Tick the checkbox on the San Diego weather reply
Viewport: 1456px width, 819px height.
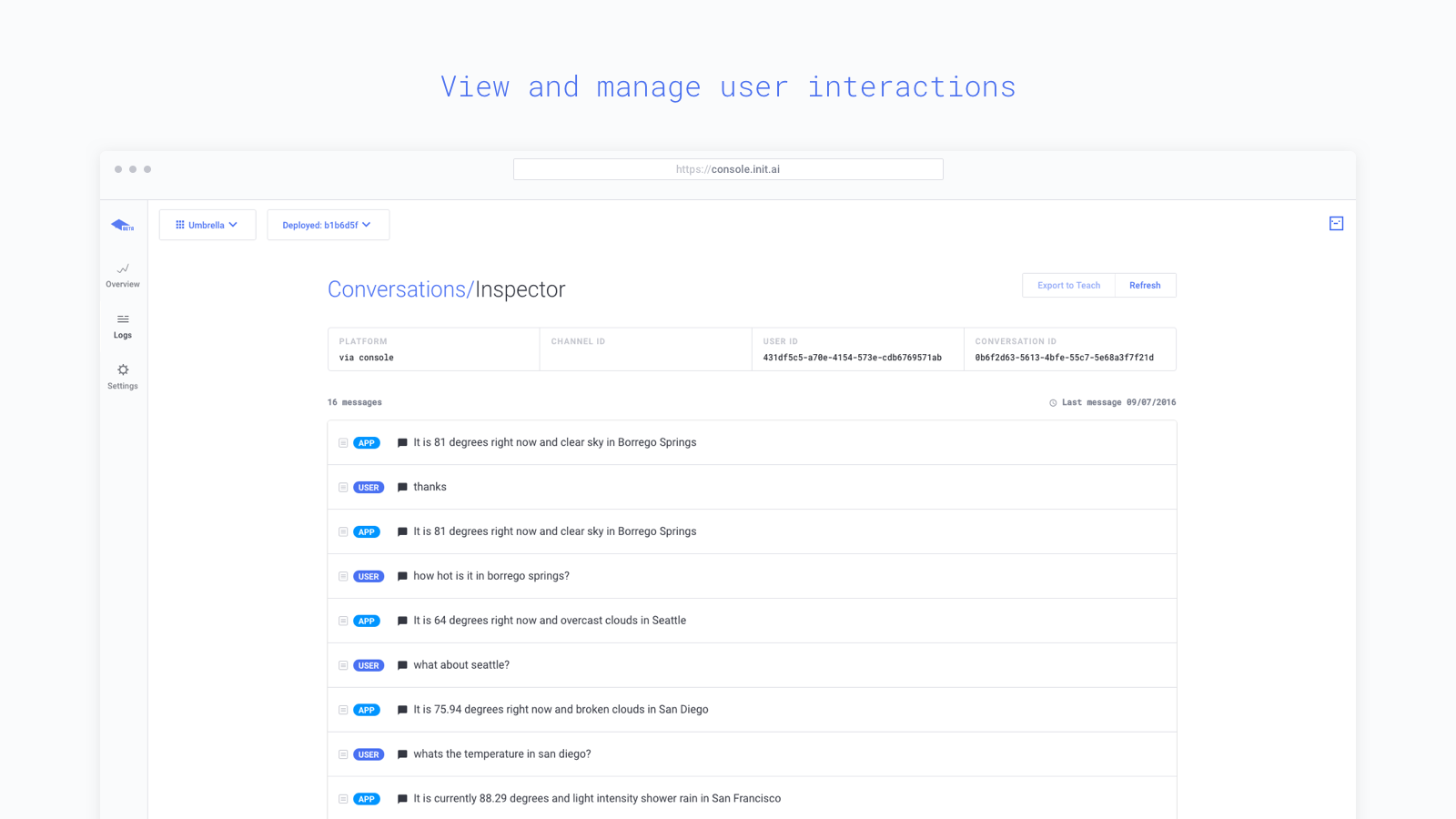[x=342, y=710]
